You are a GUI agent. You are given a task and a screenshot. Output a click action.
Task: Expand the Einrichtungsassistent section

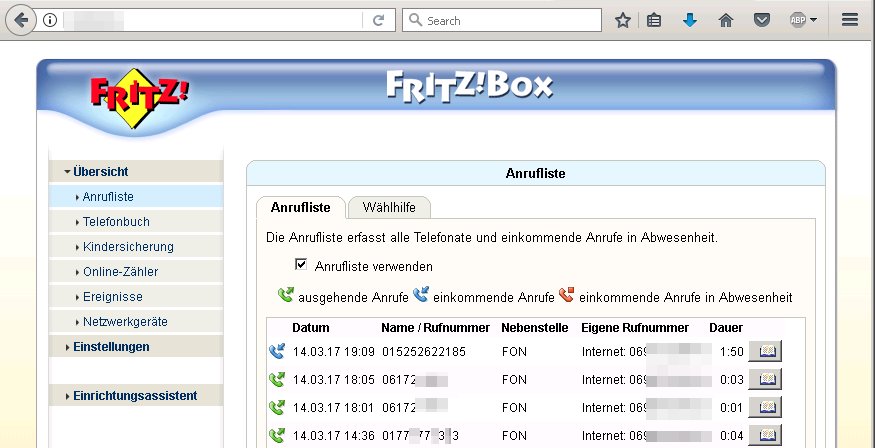136,396
